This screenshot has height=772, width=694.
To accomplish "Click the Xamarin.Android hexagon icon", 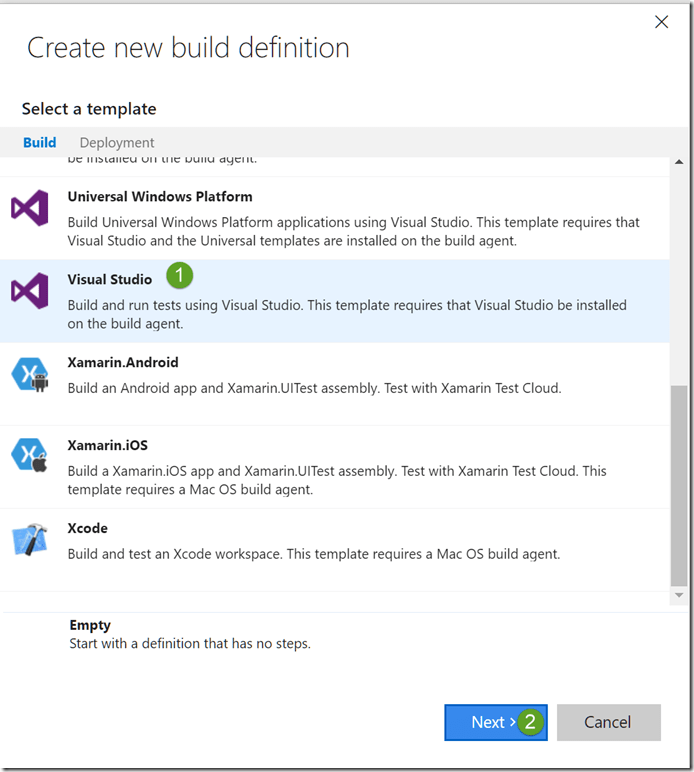I will pyautogui.click(x=30, y=374).
